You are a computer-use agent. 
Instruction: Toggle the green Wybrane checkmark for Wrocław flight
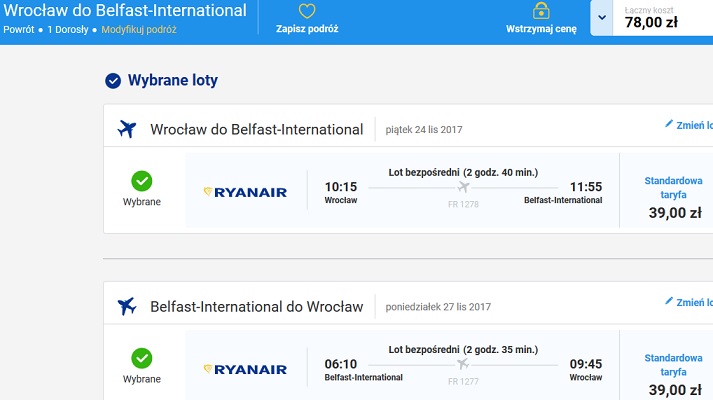pos(142,181)
